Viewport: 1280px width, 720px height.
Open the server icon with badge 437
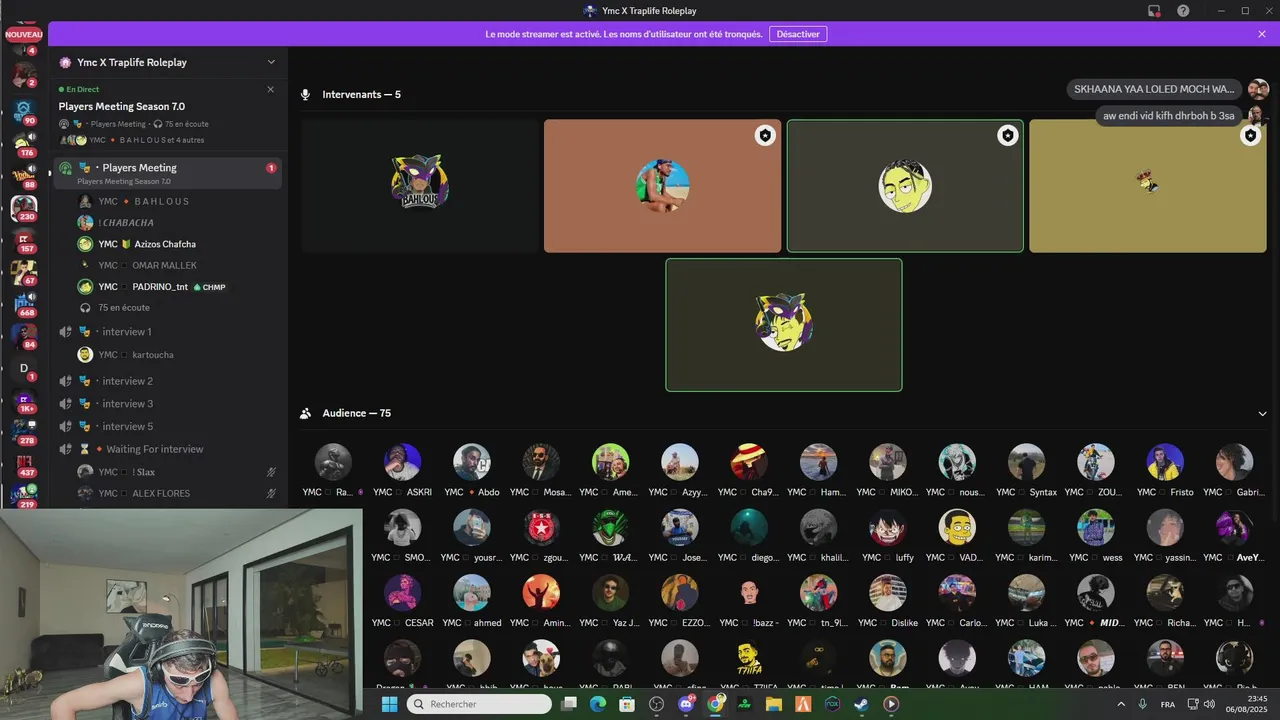click(x=24, y=464)
